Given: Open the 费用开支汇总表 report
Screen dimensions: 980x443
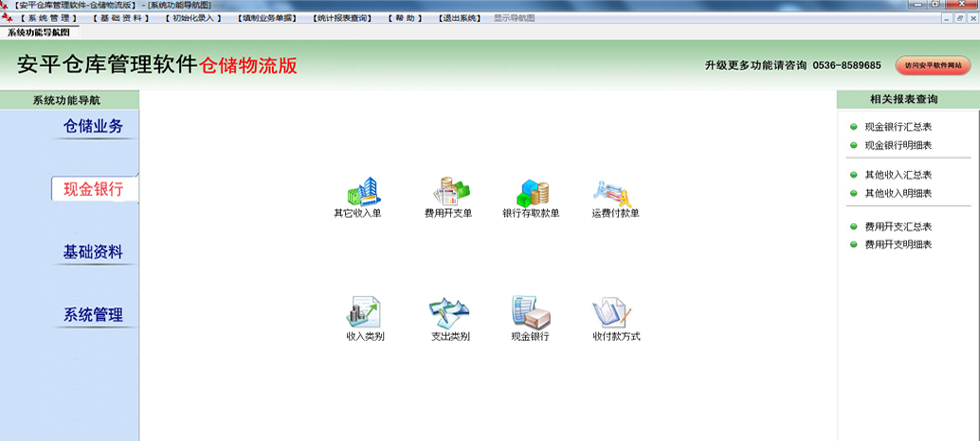Looking at the screenshot, I should click(x=898, y=226).
